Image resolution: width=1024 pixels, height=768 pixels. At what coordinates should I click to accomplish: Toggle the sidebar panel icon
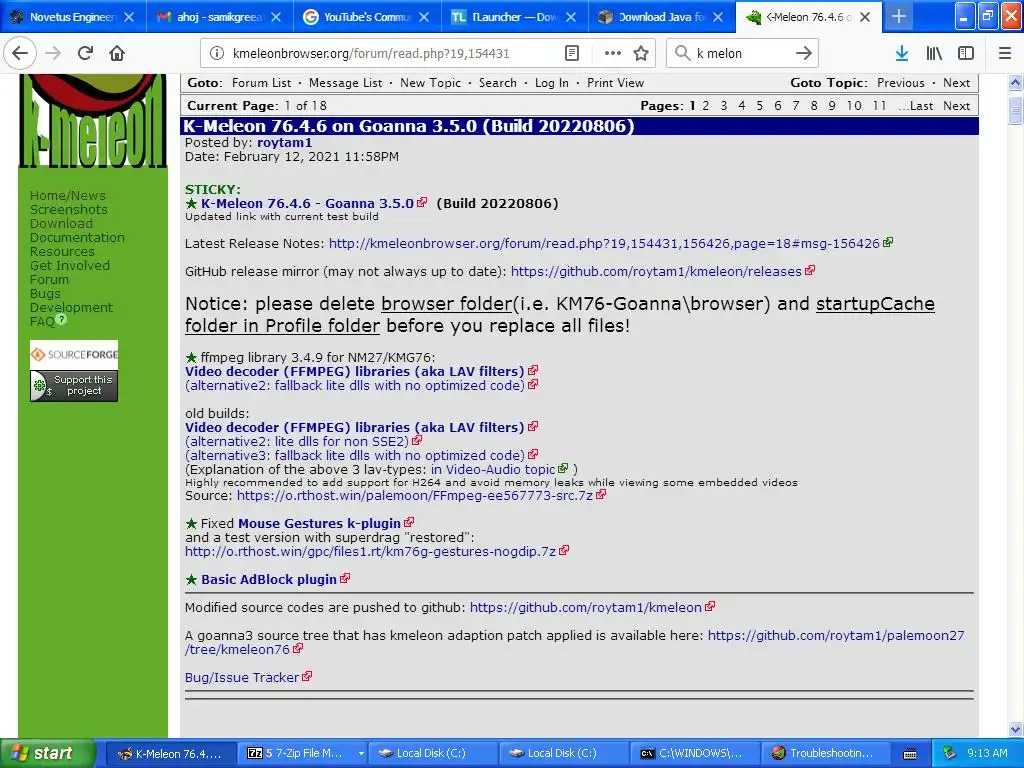coord(966,53)
